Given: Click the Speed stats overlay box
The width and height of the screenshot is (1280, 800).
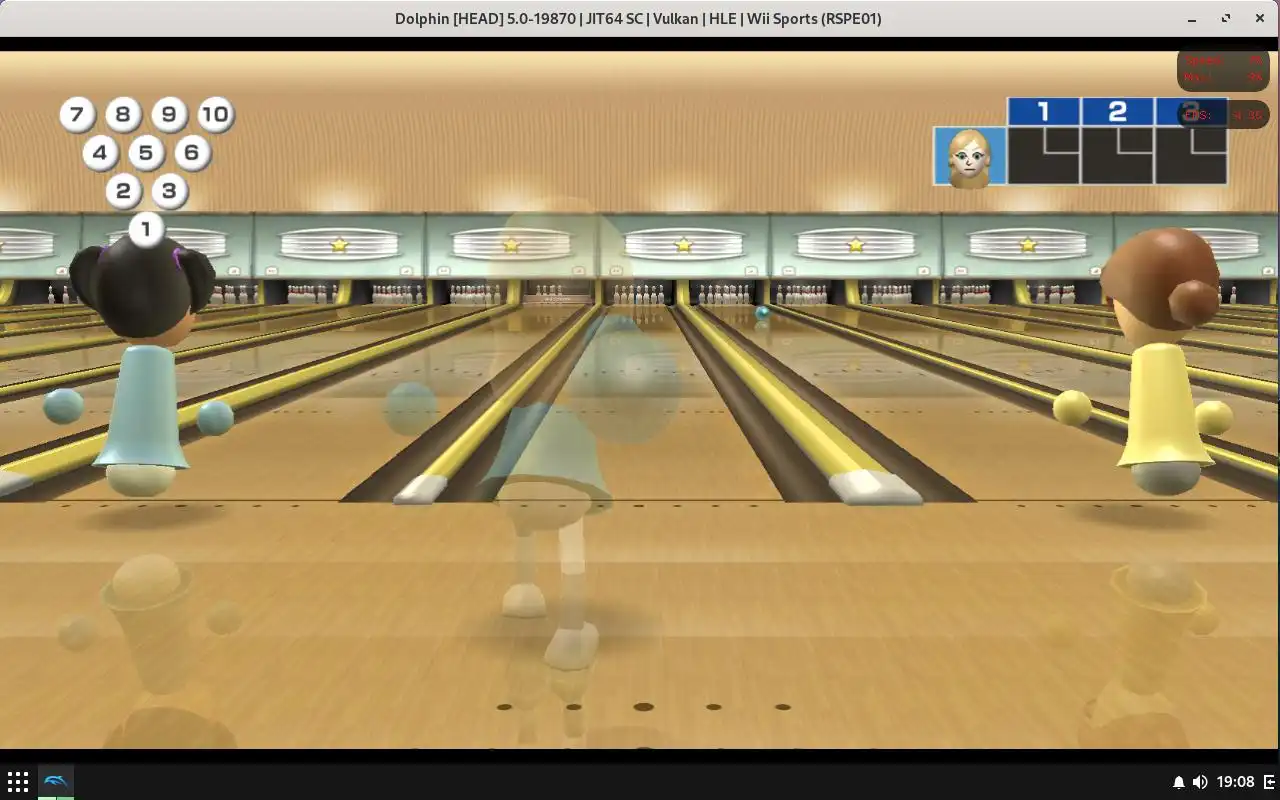Looking at the screenshot, I should [1224, 69].
